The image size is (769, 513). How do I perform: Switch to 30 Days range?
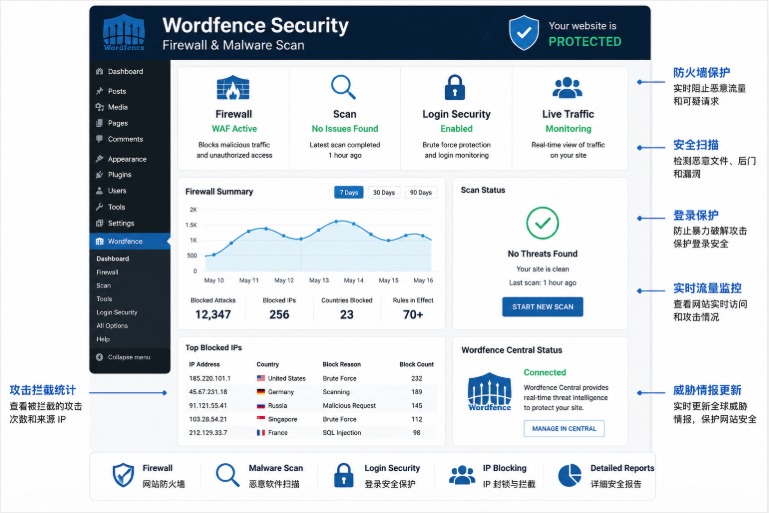pyautogui.click(x=384, y=193)
